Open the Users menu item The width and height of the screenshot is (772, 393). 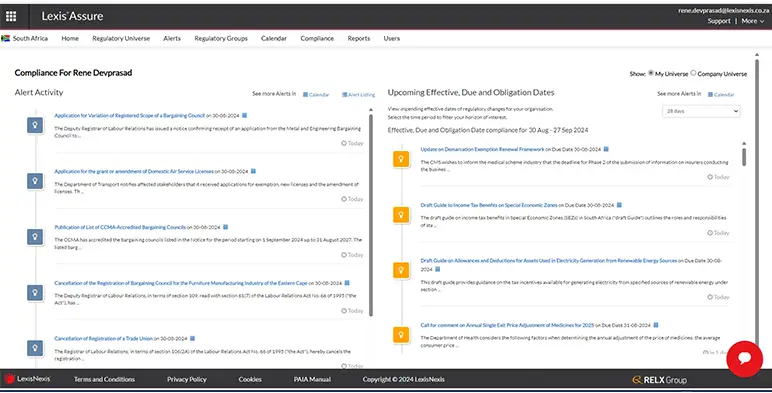point(392,38)
